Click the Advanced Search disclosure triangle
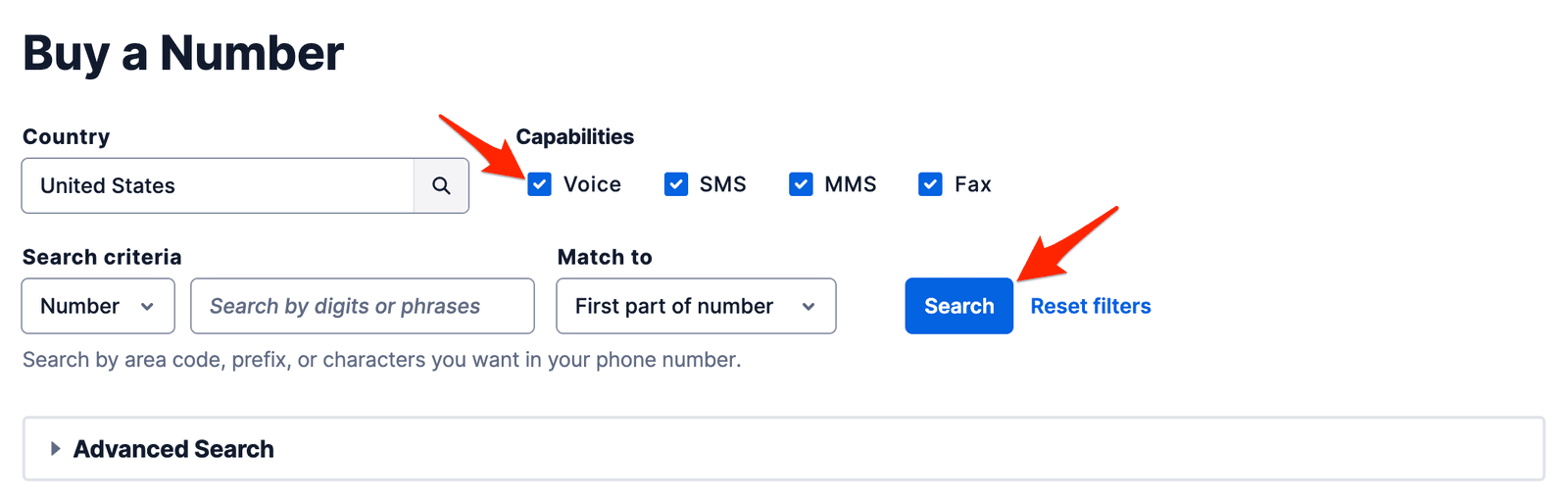Viewport: 1568px width, 502px height. [x=55, y=448]
